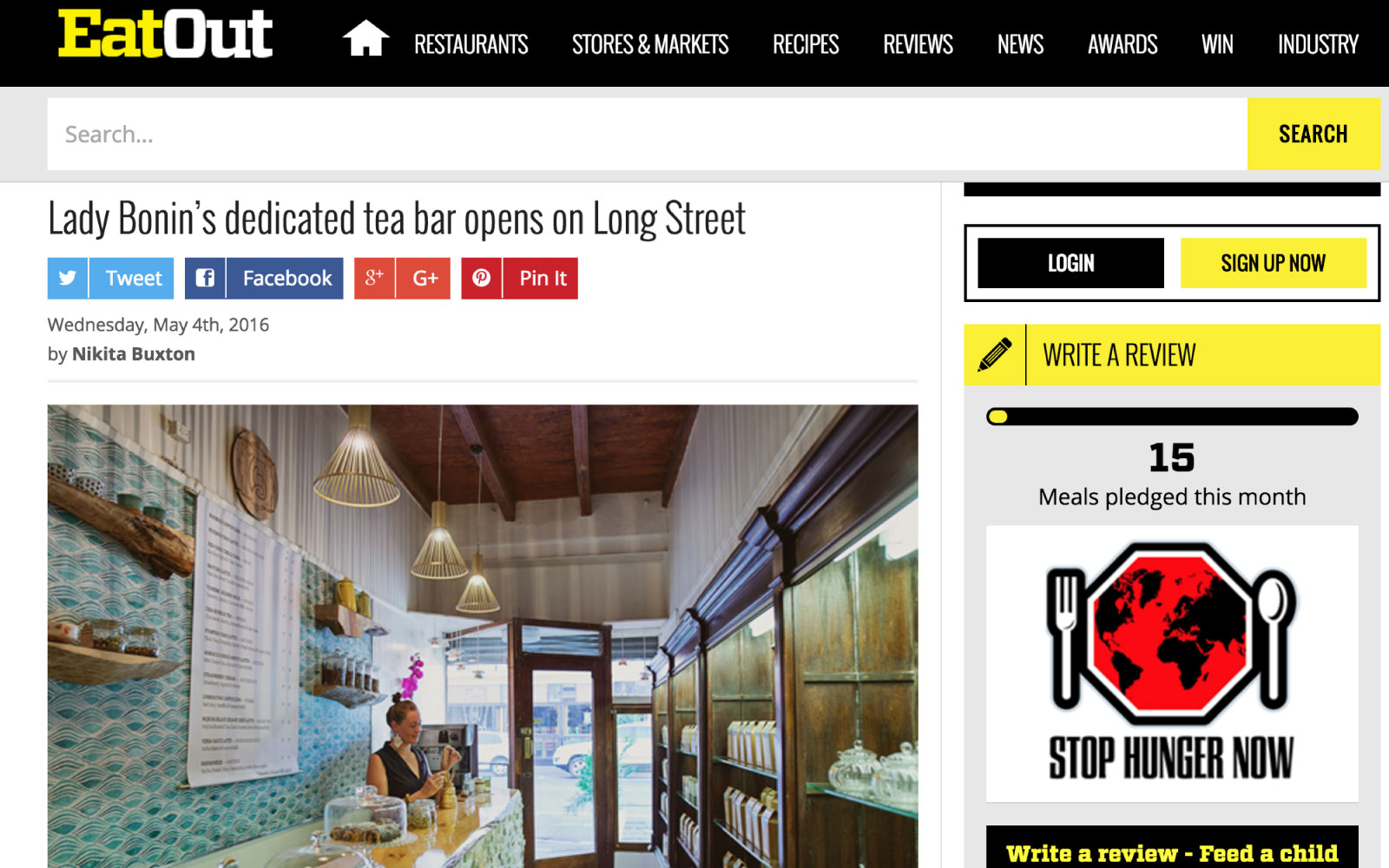Click the Facebook f icon
This screenshot has width=1389, height=868.
[205, 279]
